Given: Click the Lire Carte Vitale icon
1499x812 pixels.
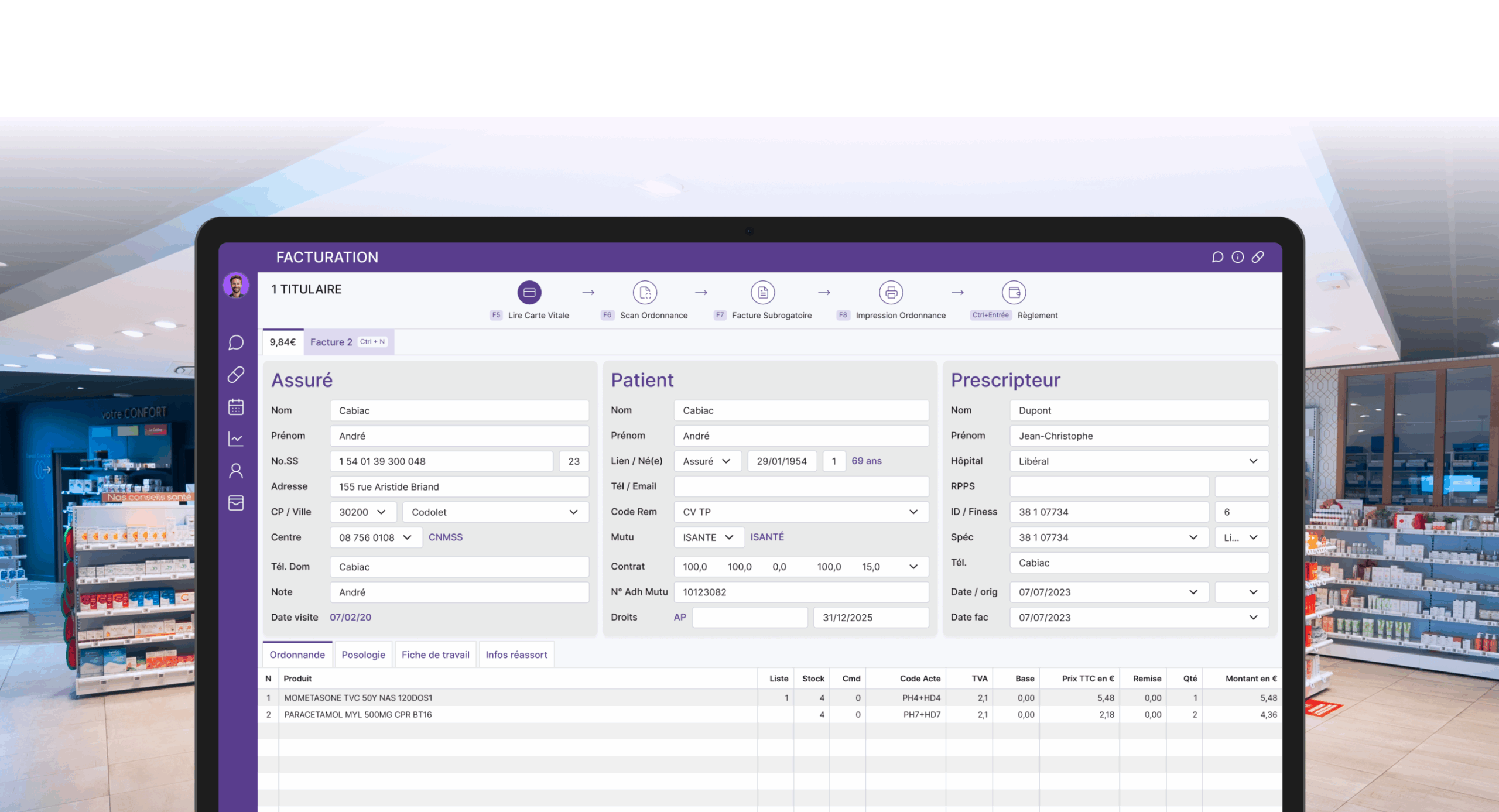Looking at the screenshot, I should point(529,292).
